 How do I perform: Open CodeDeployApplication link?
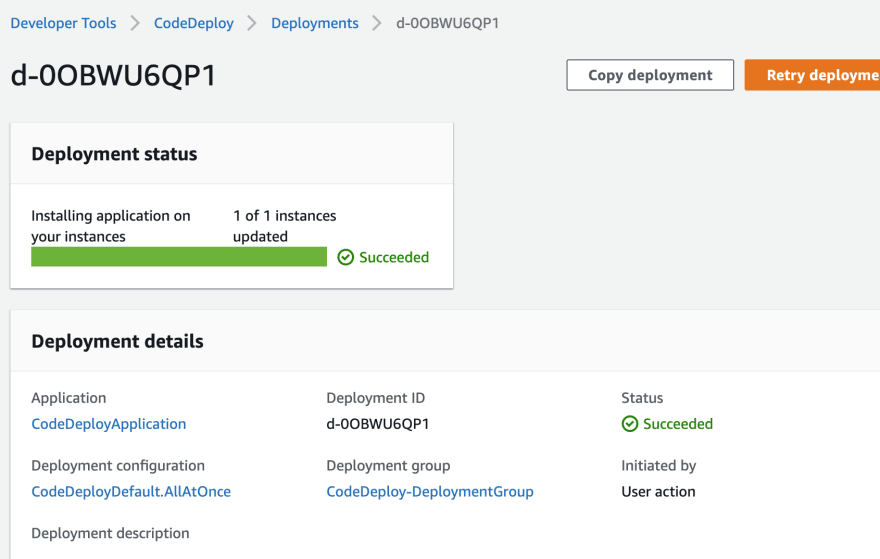click(109, 424)
